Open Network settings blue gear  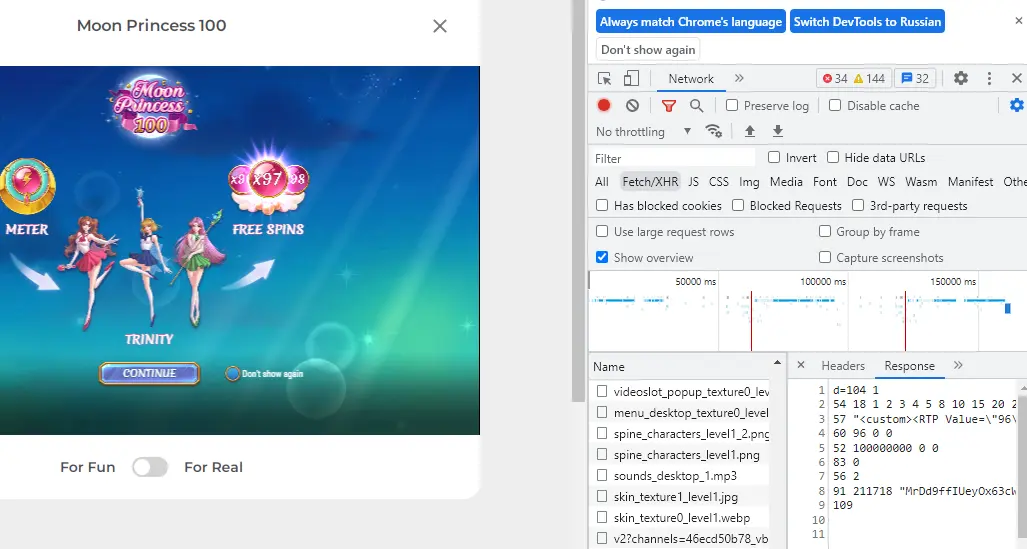click(1017, 105)
